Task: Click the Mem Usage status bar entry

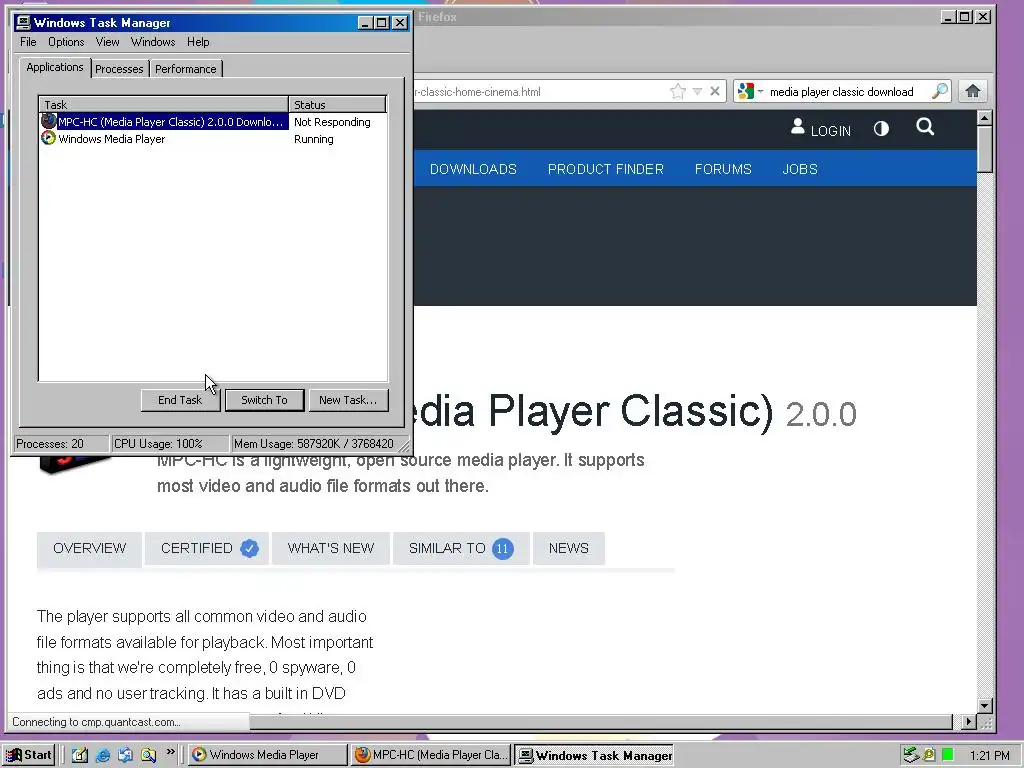Action: (x=314, y=443)
